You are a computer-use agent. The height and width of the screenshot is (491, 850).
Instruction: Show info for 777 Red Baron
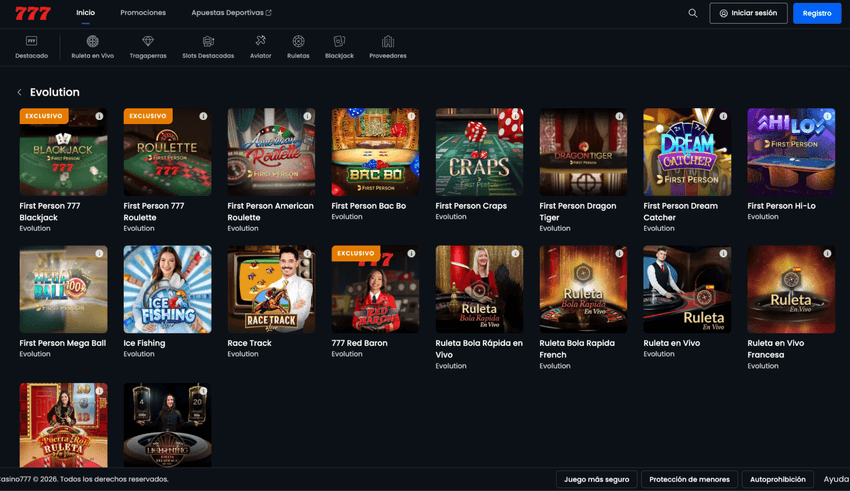(x=411, y=253)
